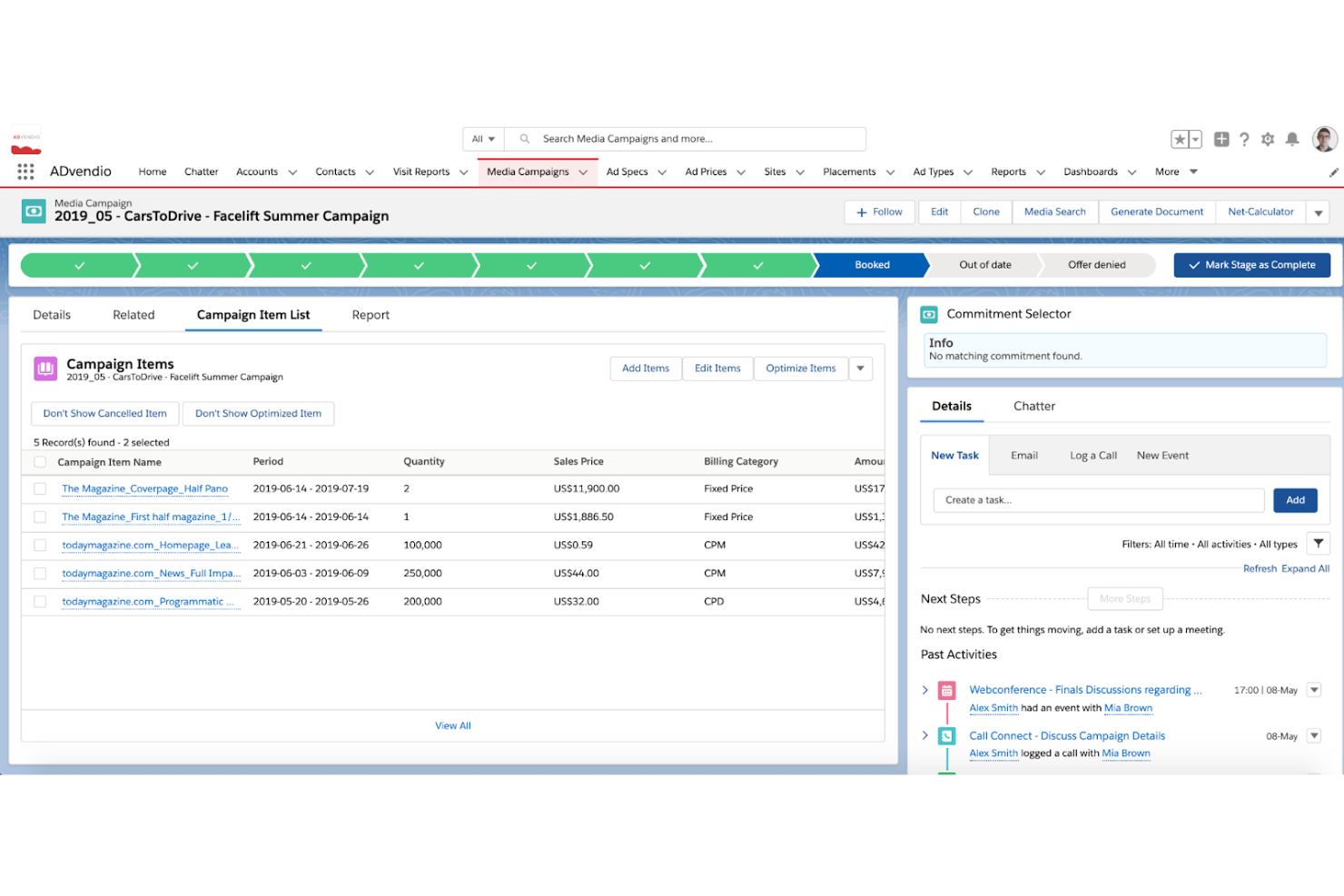The width and height of the screenshot is (1344, 896).
Task: Expand the Ad Specs nav dropdown arrow
Action: pos(662,172)
